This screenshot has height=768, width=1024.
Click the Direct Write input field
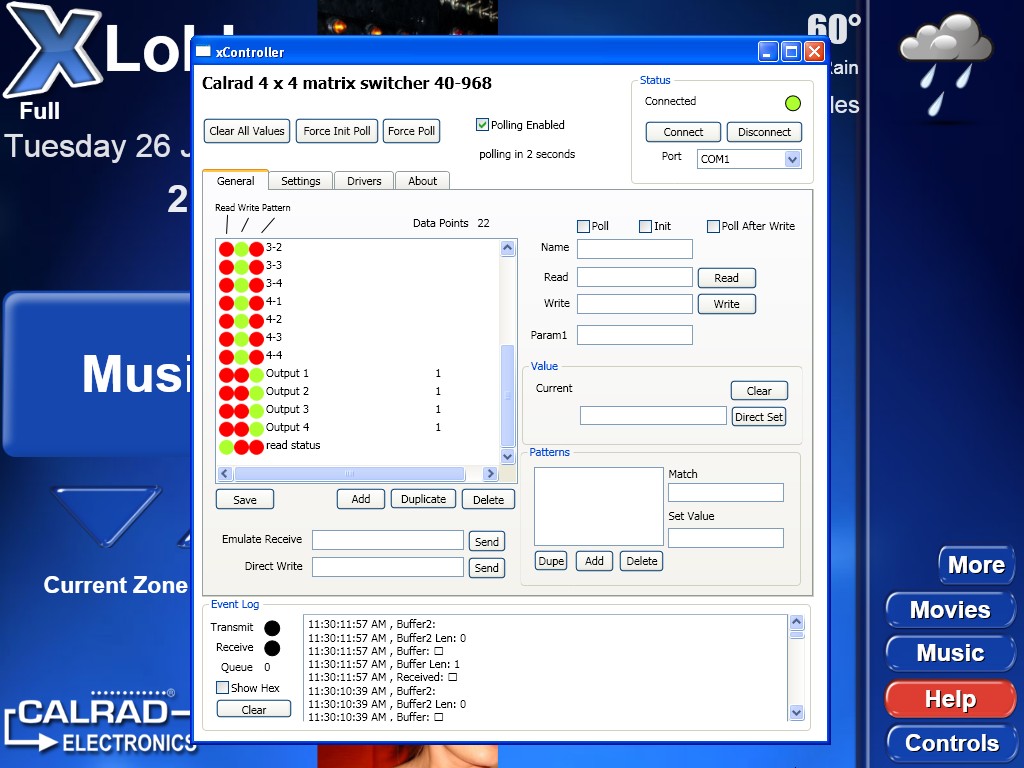tap(388, 567)
